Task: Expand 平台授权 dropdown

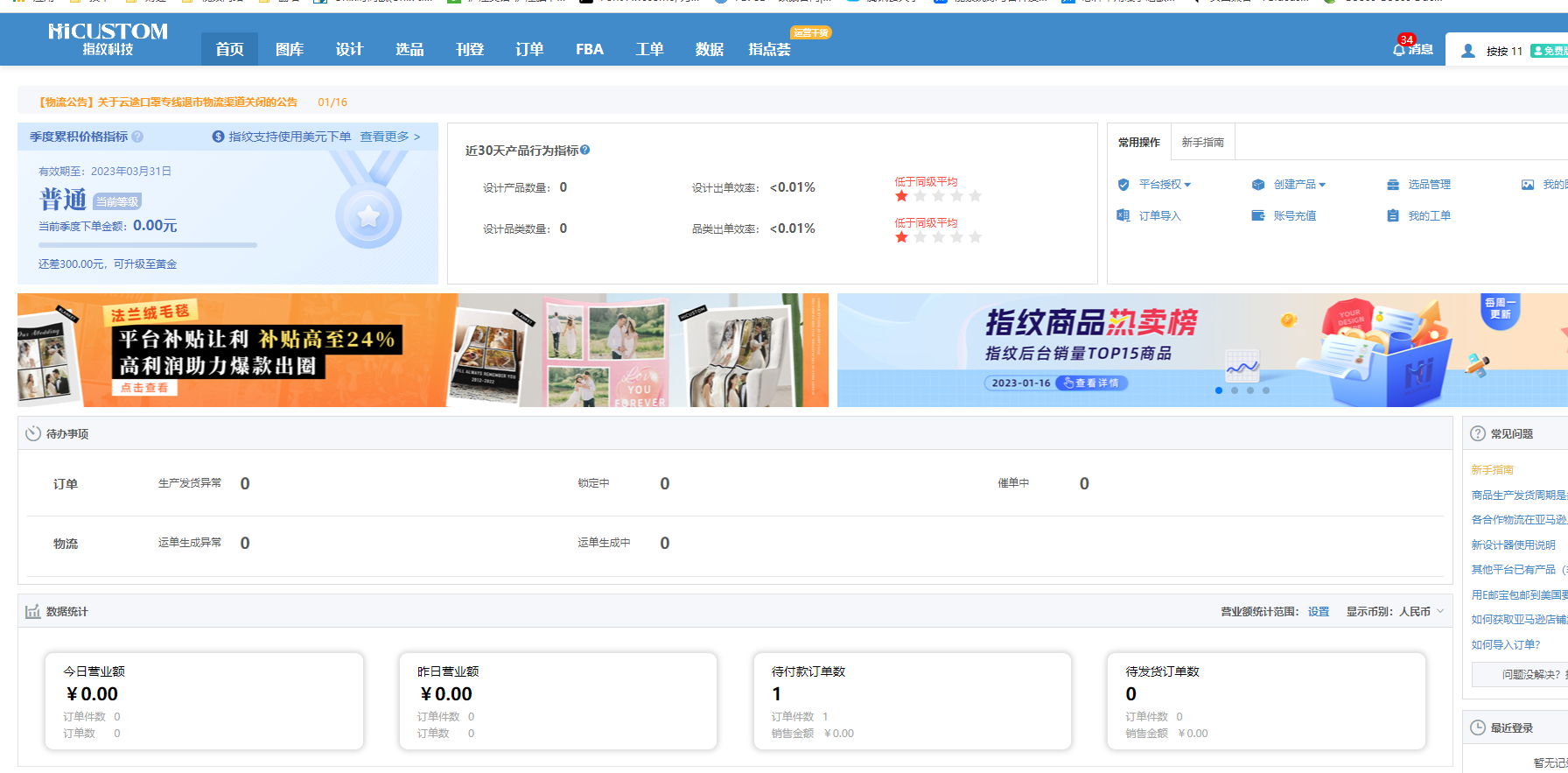Action: click(1187, 185)
